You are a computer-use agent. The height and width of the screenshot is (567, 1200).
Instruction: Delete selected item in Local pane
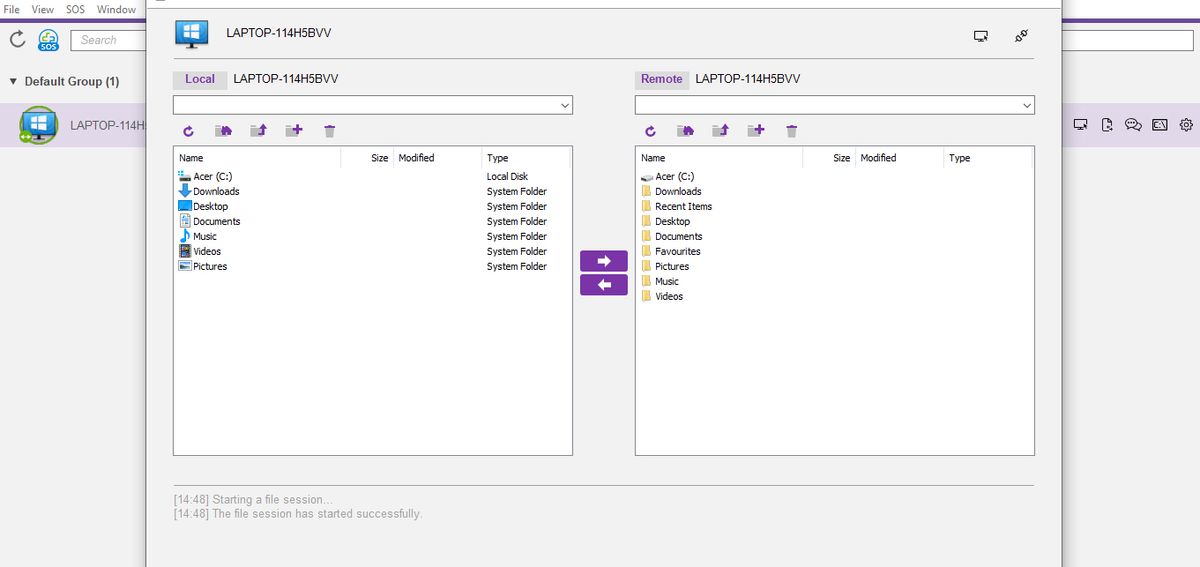coord(330,131)
